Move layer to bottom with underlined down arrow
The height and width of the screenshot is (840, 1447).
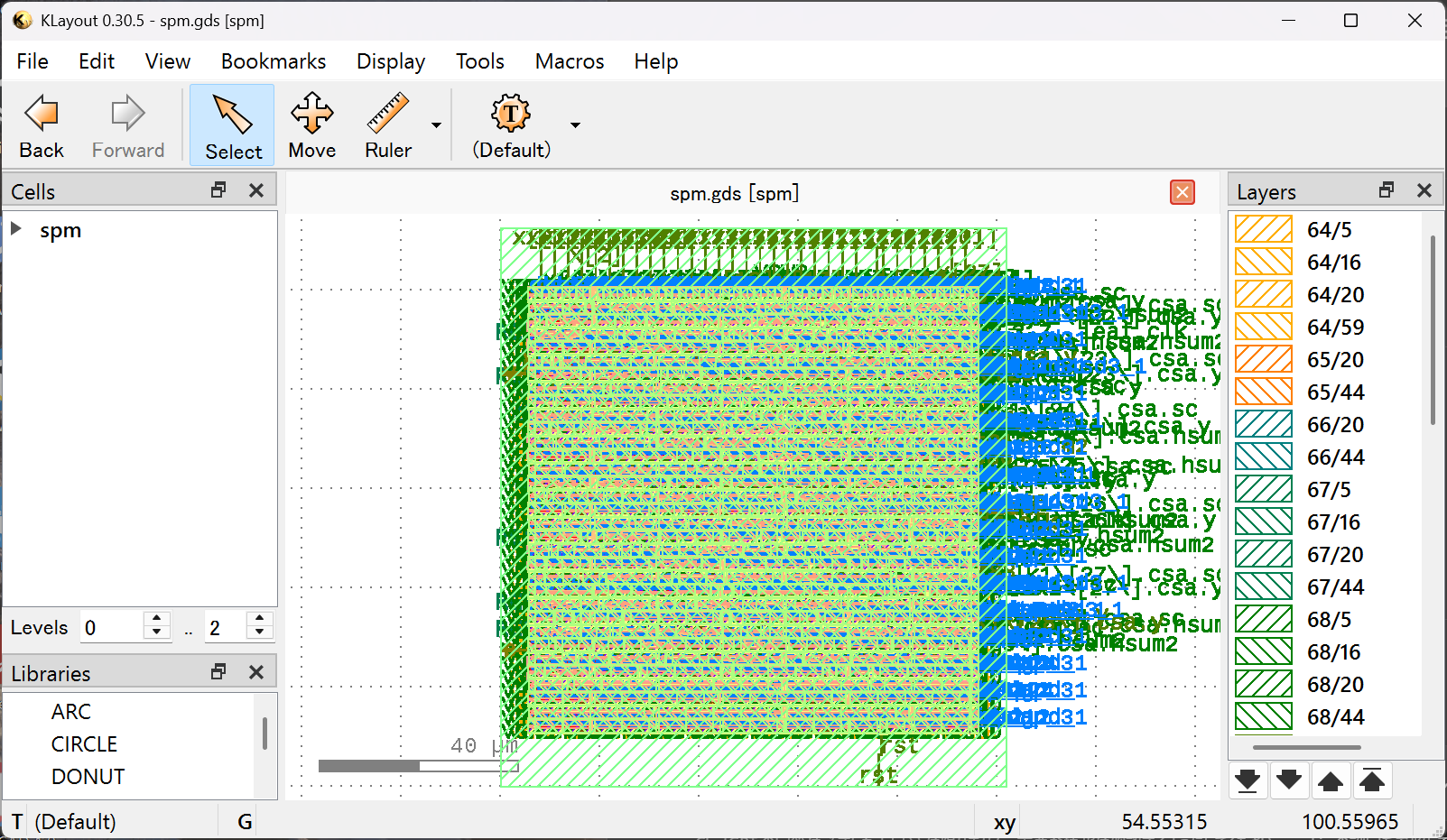pyautogui.click(x=1248, y=780)
